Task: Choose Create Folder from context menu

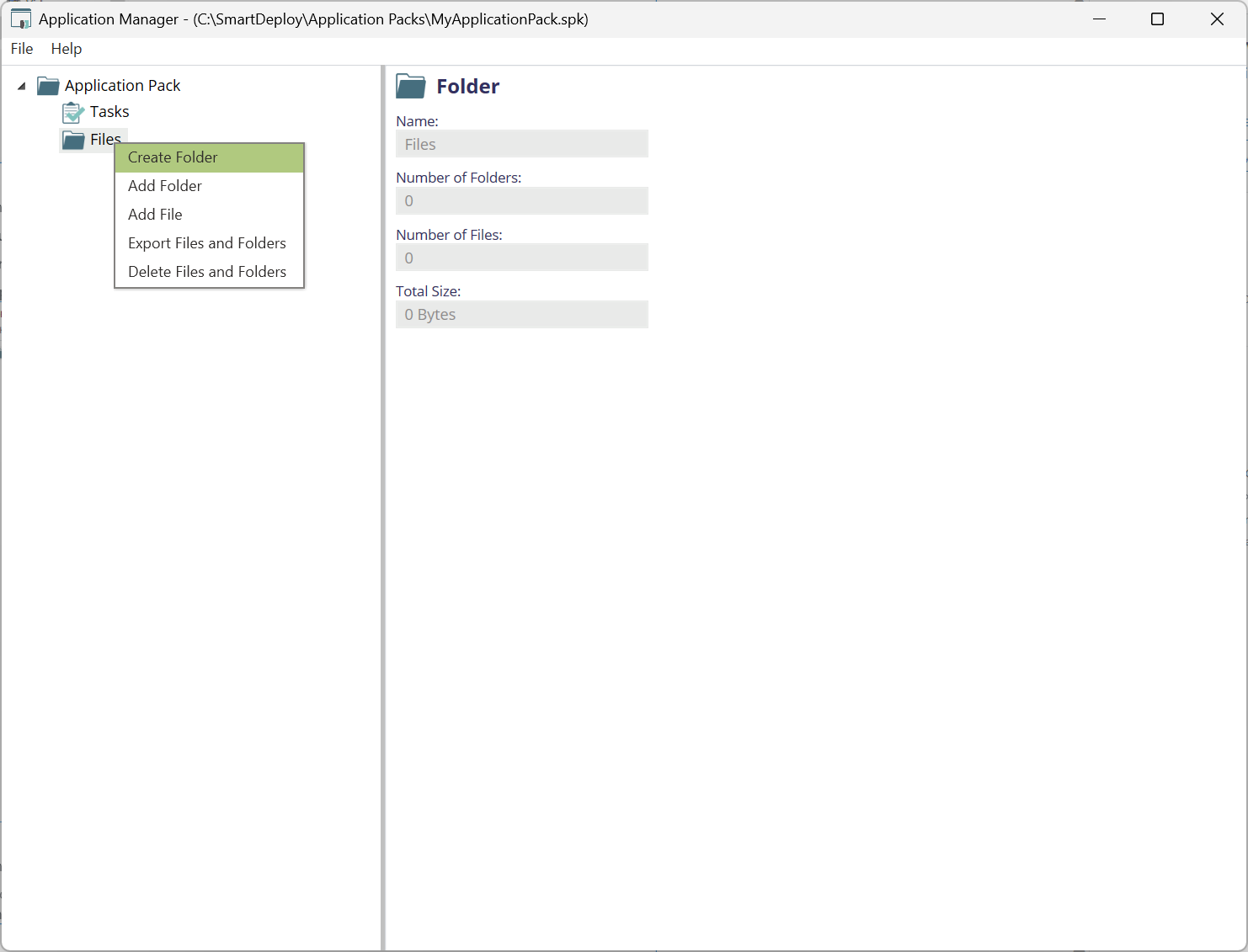Action: pos(173,157)
